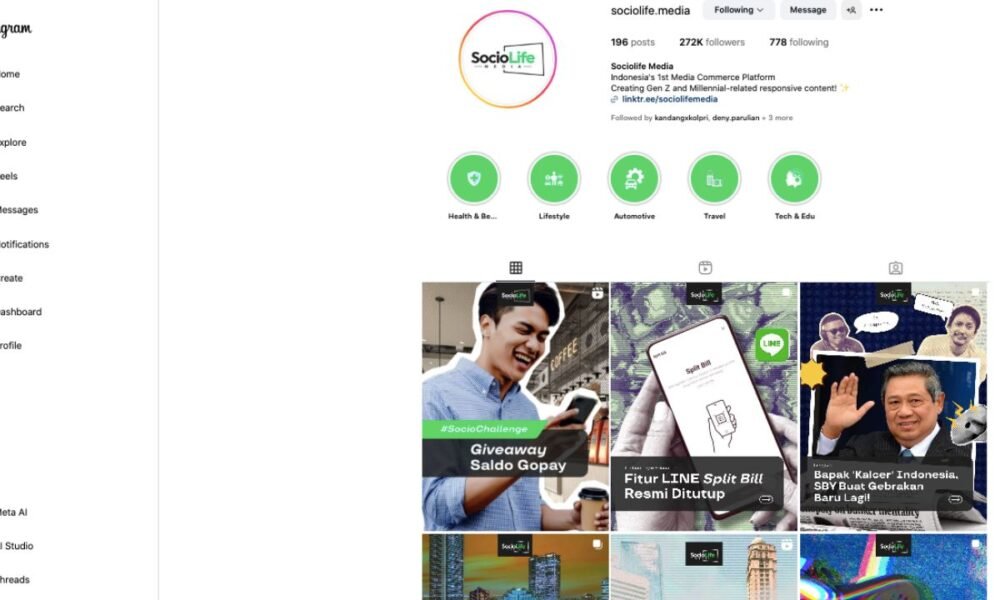Switch to the tagged photos tab
Screen dimensions: 1000x600
[x=895, y=268]
